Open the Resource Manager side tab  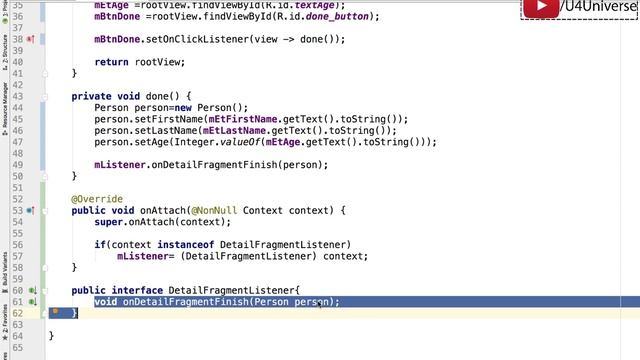tap(4, 109)
